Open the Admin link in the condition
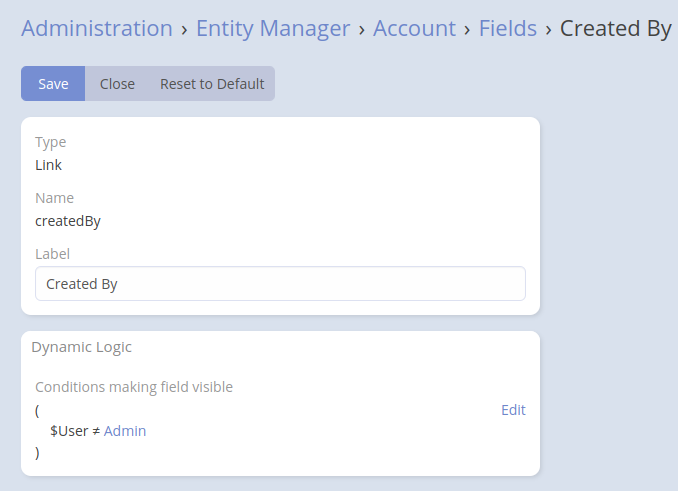678x491 pixels. [x=125, y=431]
